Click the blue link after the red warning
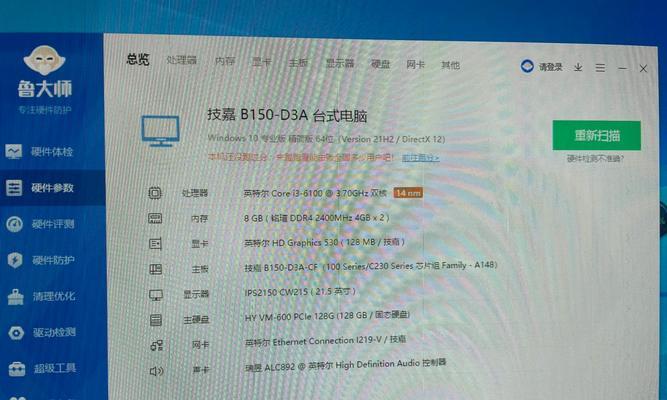Viewport: 667px width, 400px height. [421, 158]
